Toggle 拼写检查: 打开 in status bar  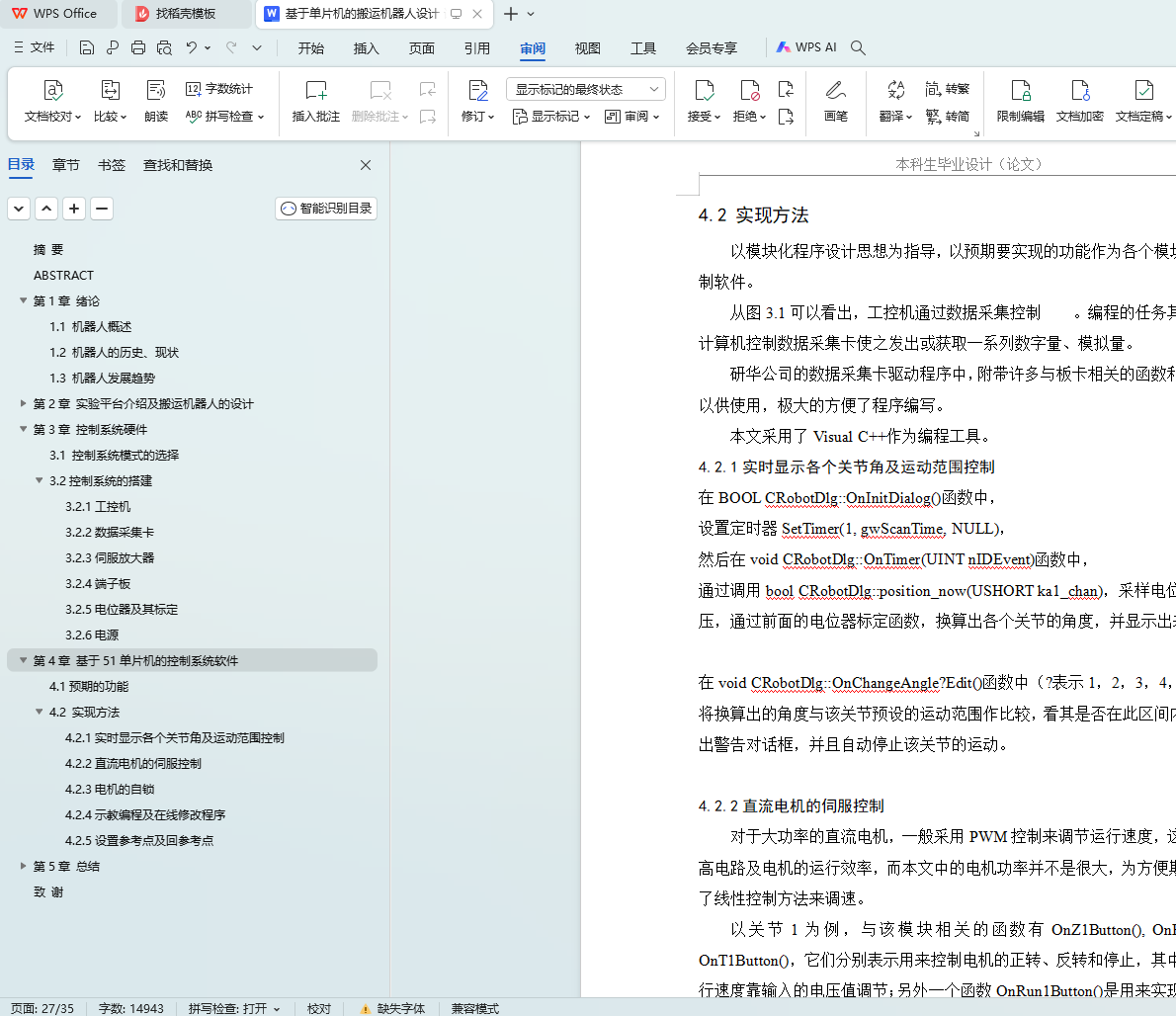click(234, 1008)
